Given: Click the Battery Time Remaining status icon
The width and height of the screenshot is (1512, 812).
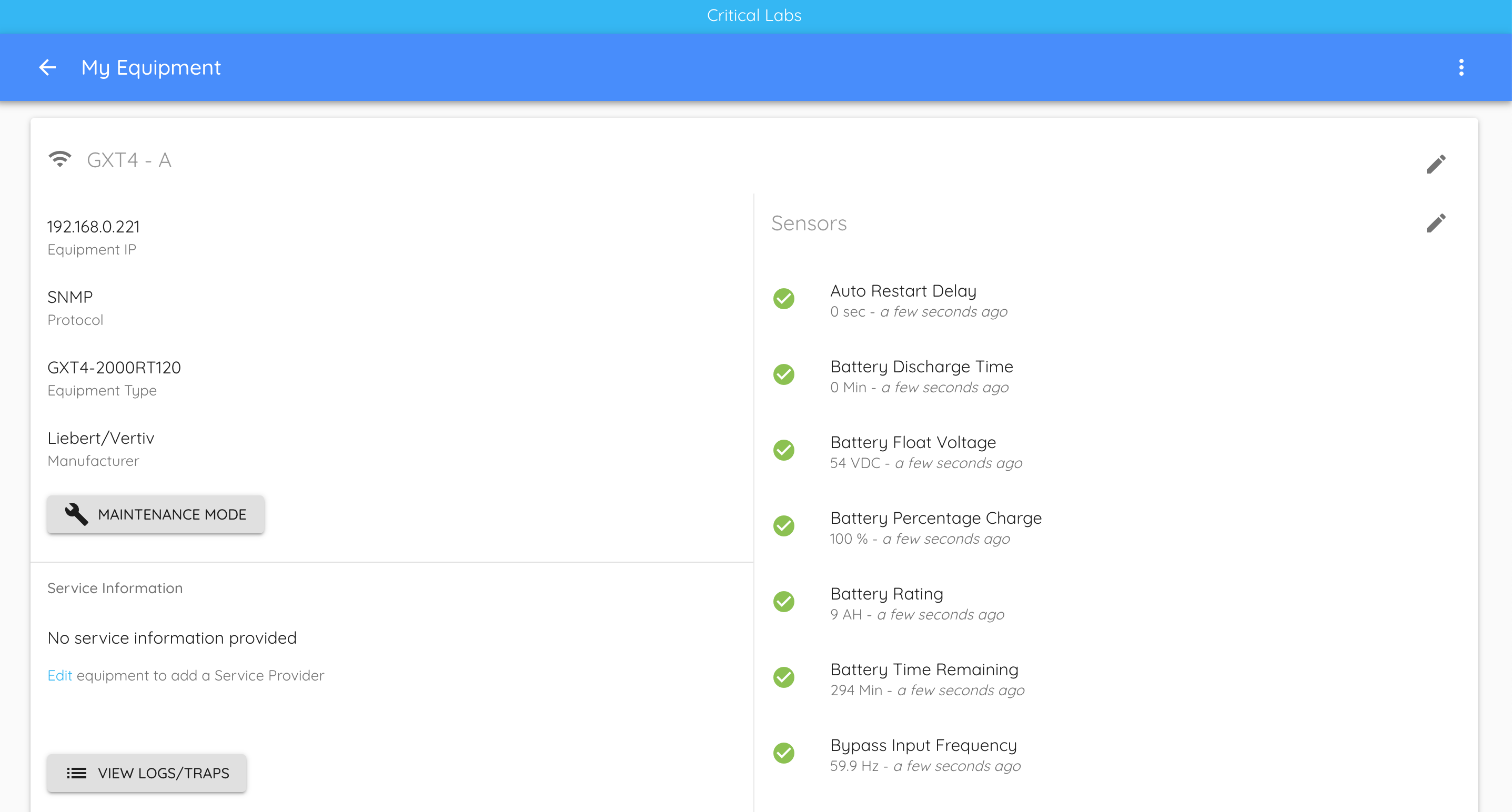Looking at the screenshot, I should pyautogui.click(x=783, y=678).
